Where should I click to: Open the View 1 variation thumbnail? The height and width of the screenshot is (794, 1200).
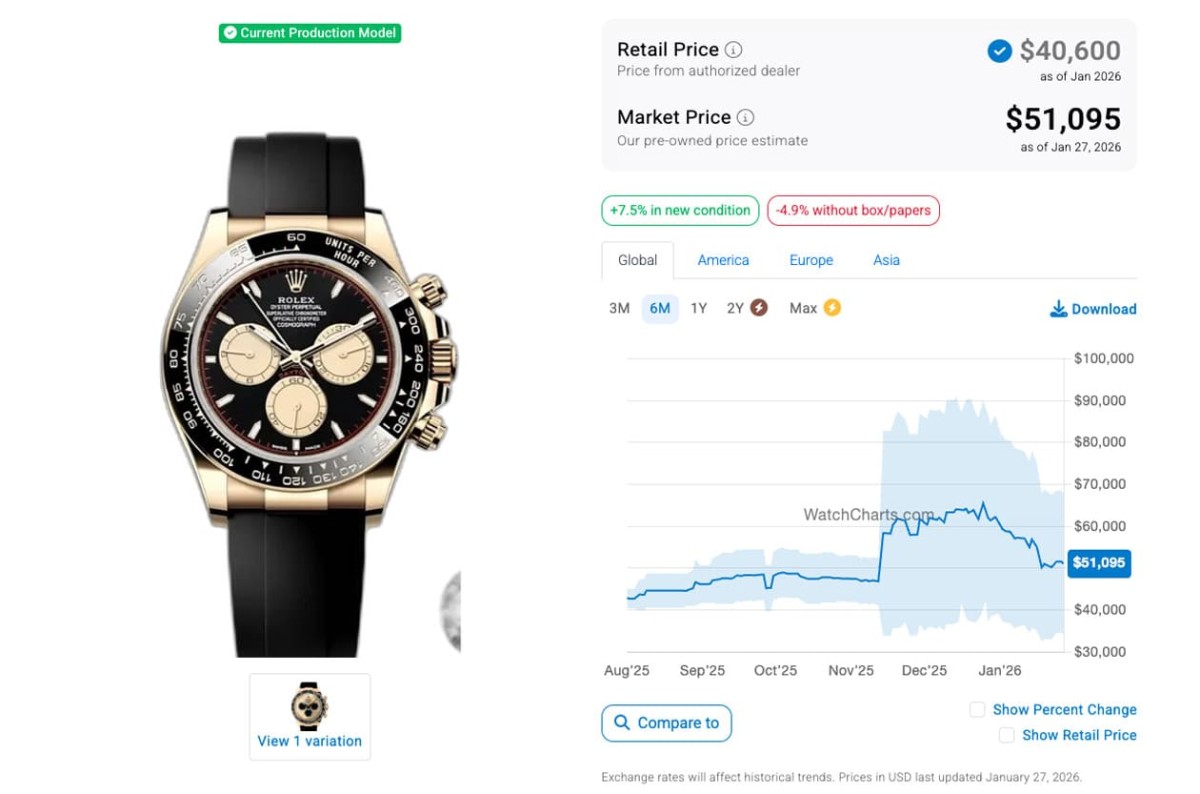[x=310, y=716]
